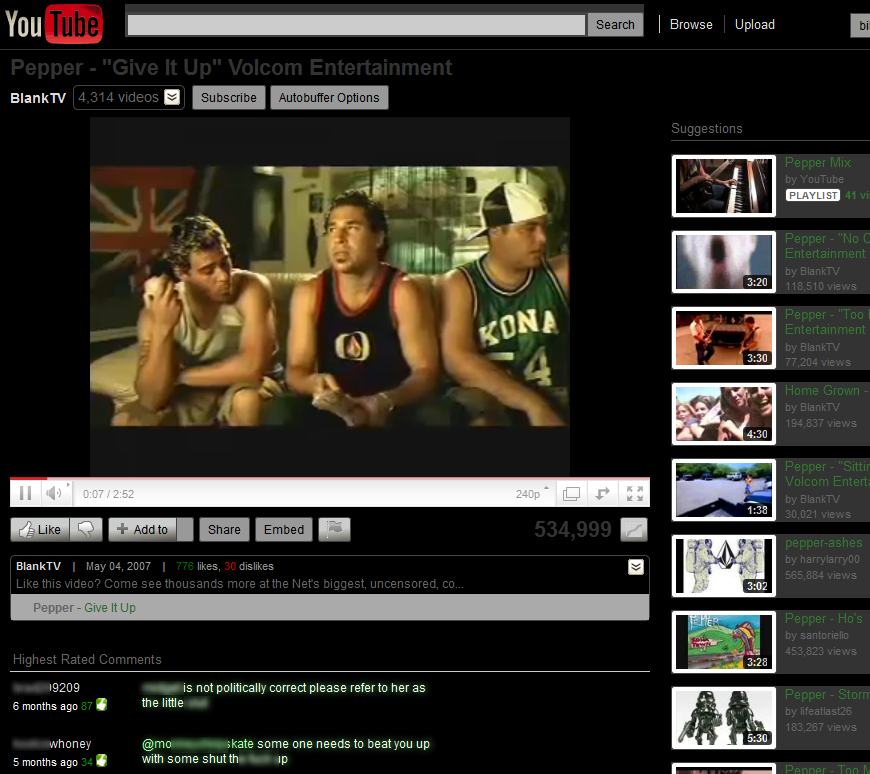This screenshot has height=774, width=870.
Task: Open the pepper-ashes video thumbnail
Action: (724, 566)
